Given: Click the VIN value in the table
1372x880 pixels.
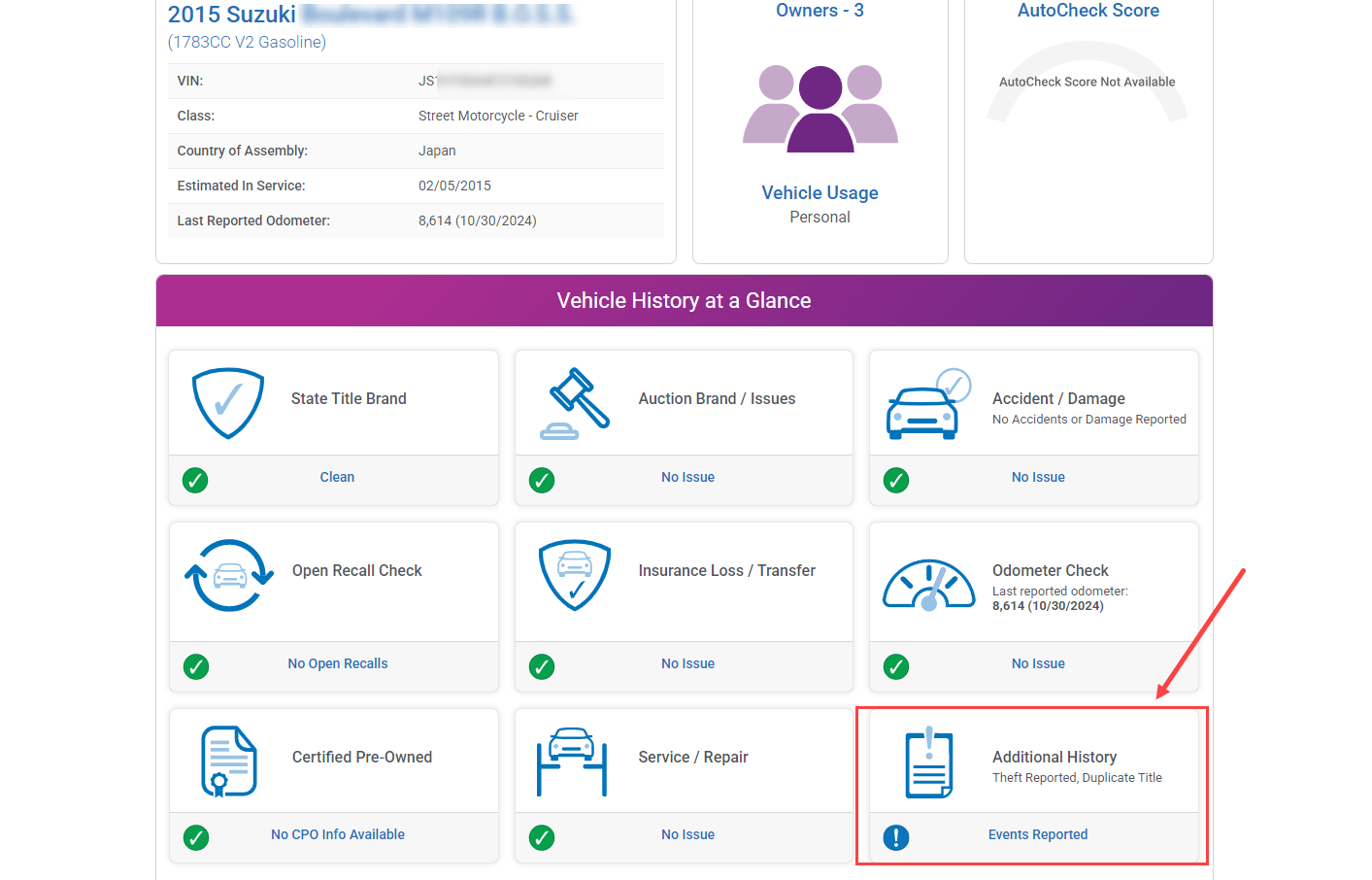Looking at the screenshot, I should pyautogui.click(x=485, y=81).
